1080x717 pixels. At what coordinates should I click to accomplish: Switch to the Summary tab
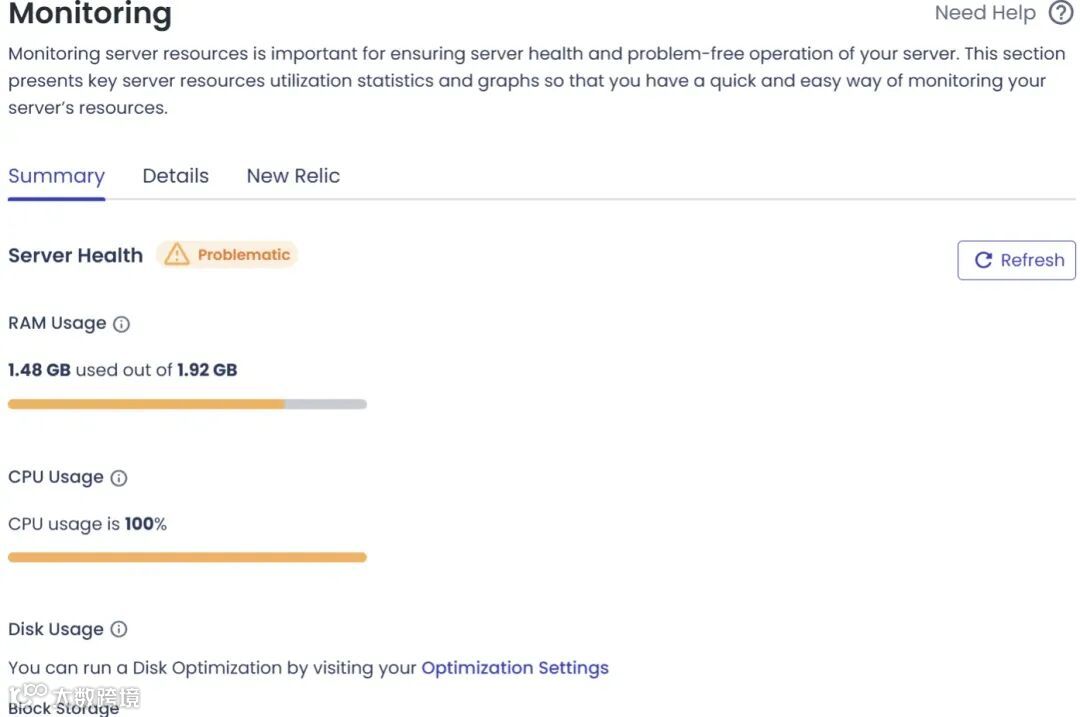tap(56, 176)
